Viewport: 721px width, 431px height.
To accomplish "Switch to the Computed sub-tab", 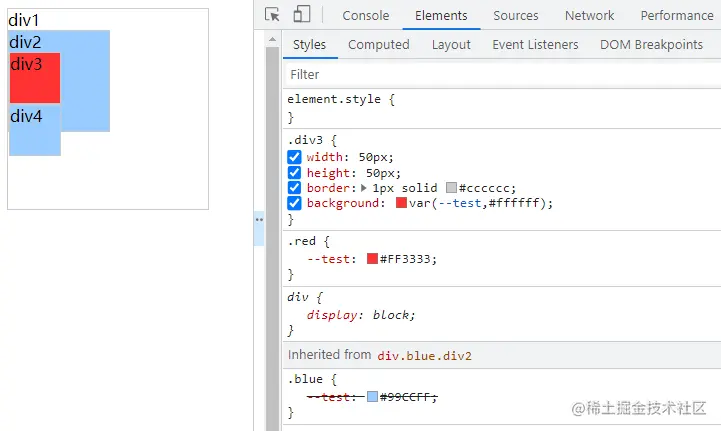I will [378, 45].
